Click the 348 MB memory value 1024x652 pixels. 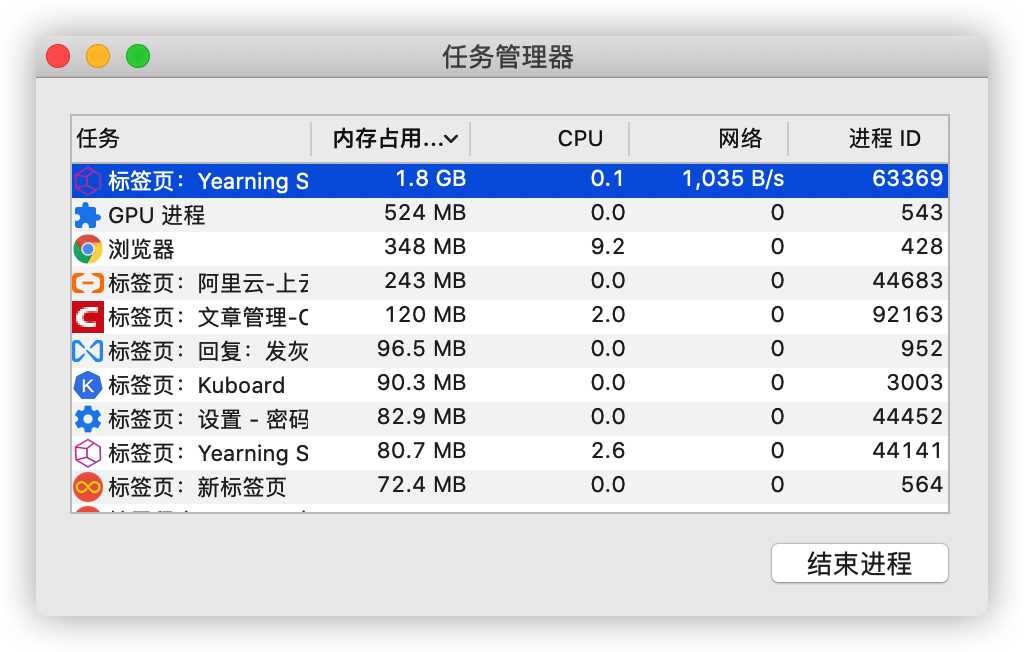[x=425, y=246]
